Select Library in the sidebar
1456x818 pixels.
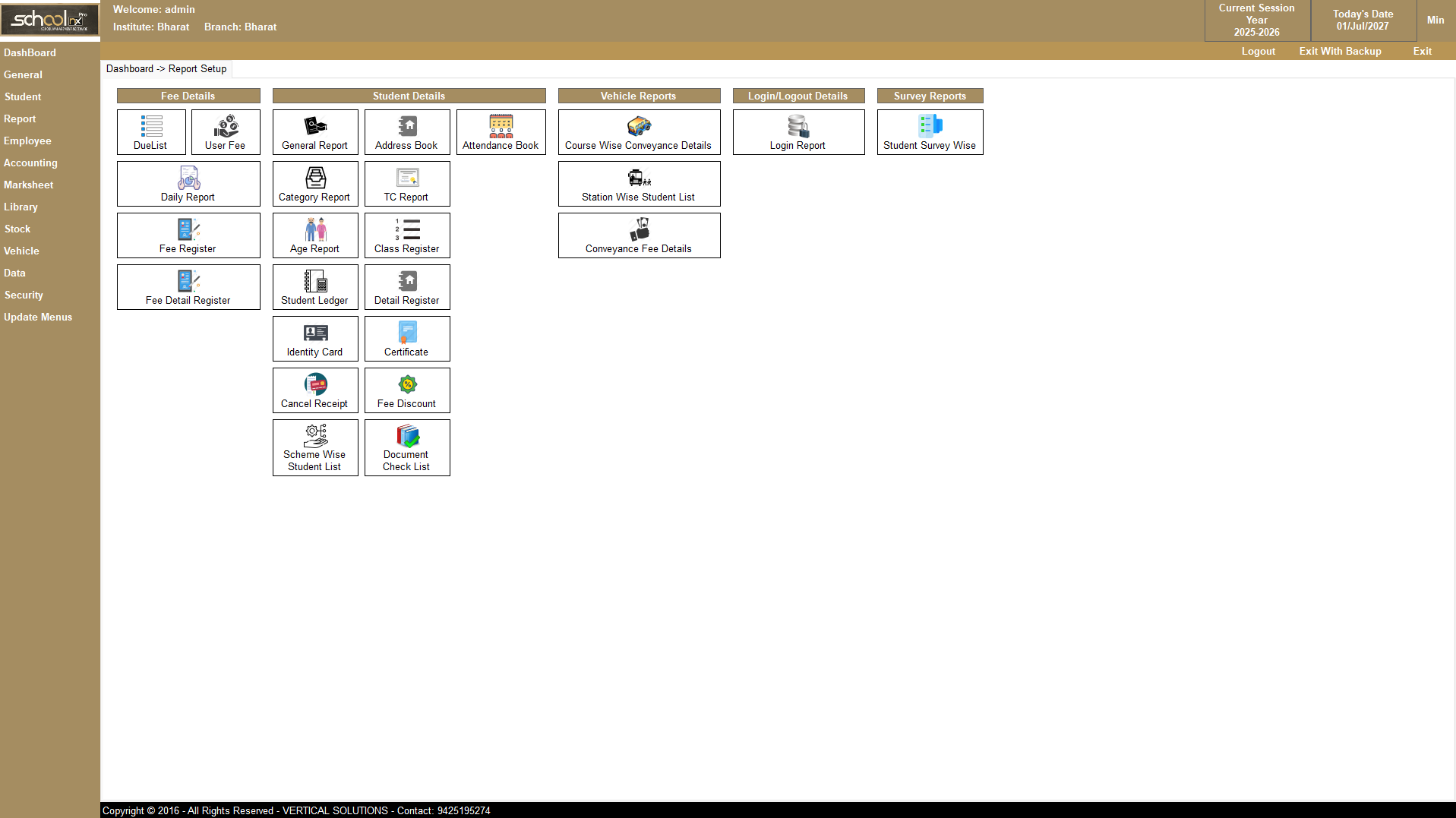(21, 207)
